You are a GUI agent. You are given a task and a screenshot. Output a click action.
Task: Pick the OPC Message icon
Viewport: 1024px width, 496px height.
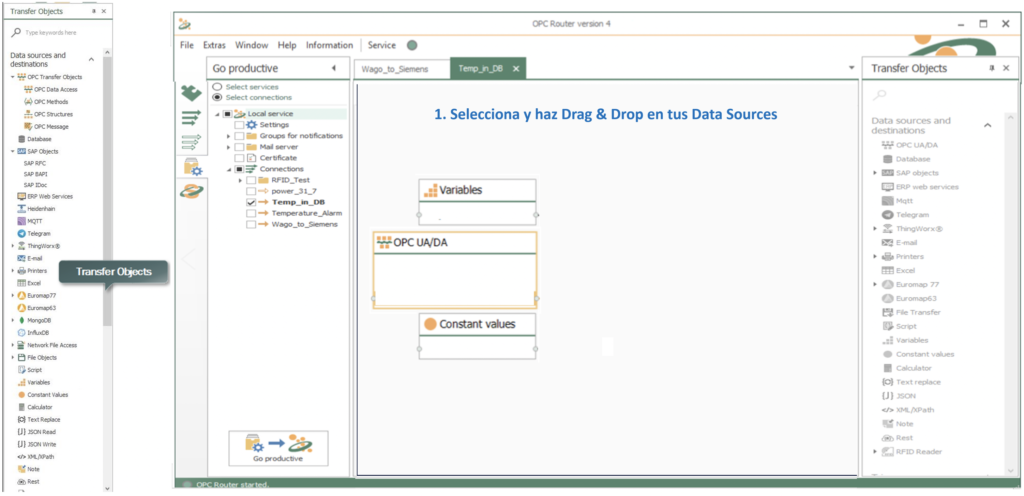tap(28, 127)
